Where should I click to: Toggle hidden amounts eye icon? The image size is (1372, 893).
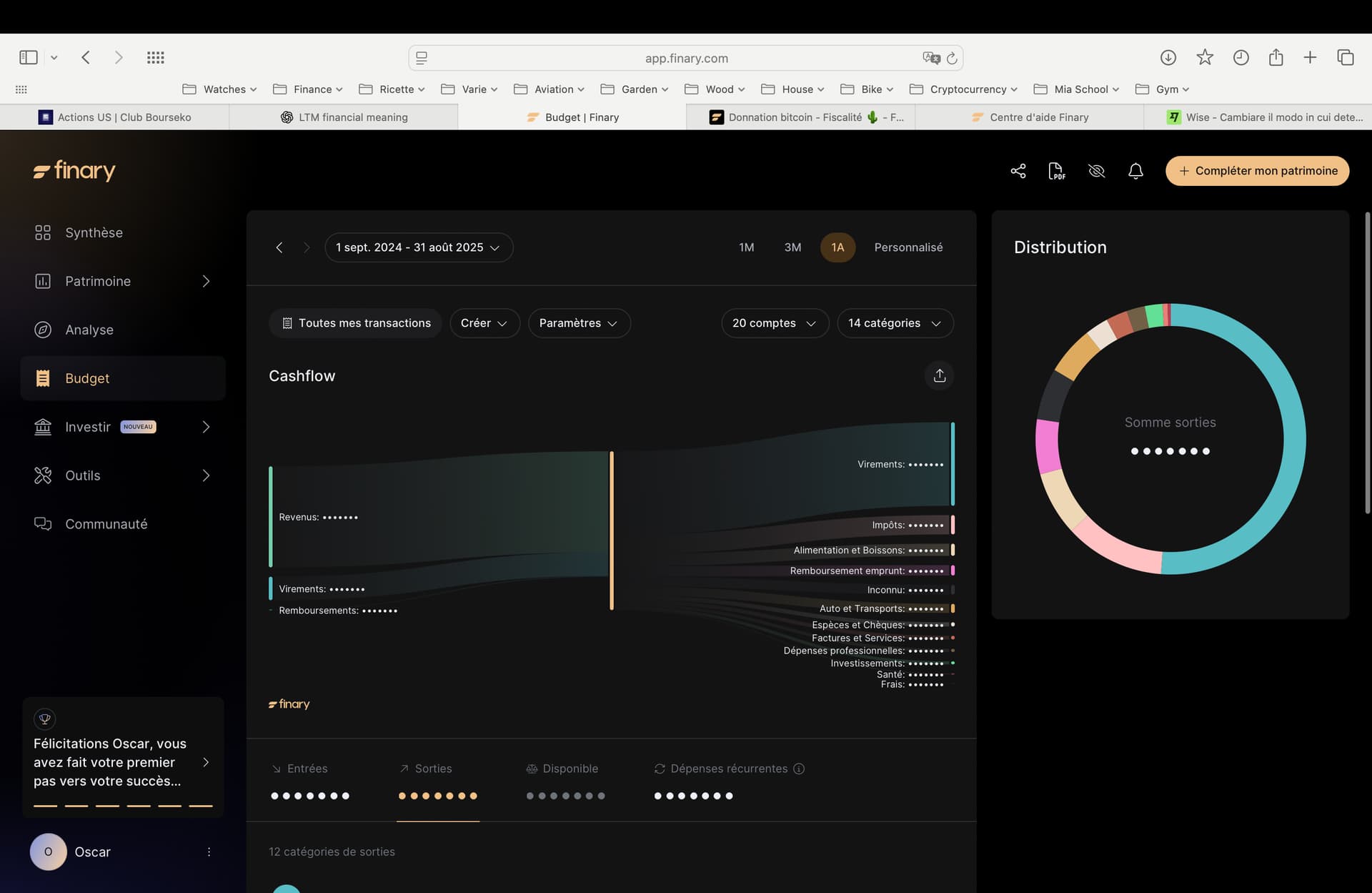[1096, 171]
